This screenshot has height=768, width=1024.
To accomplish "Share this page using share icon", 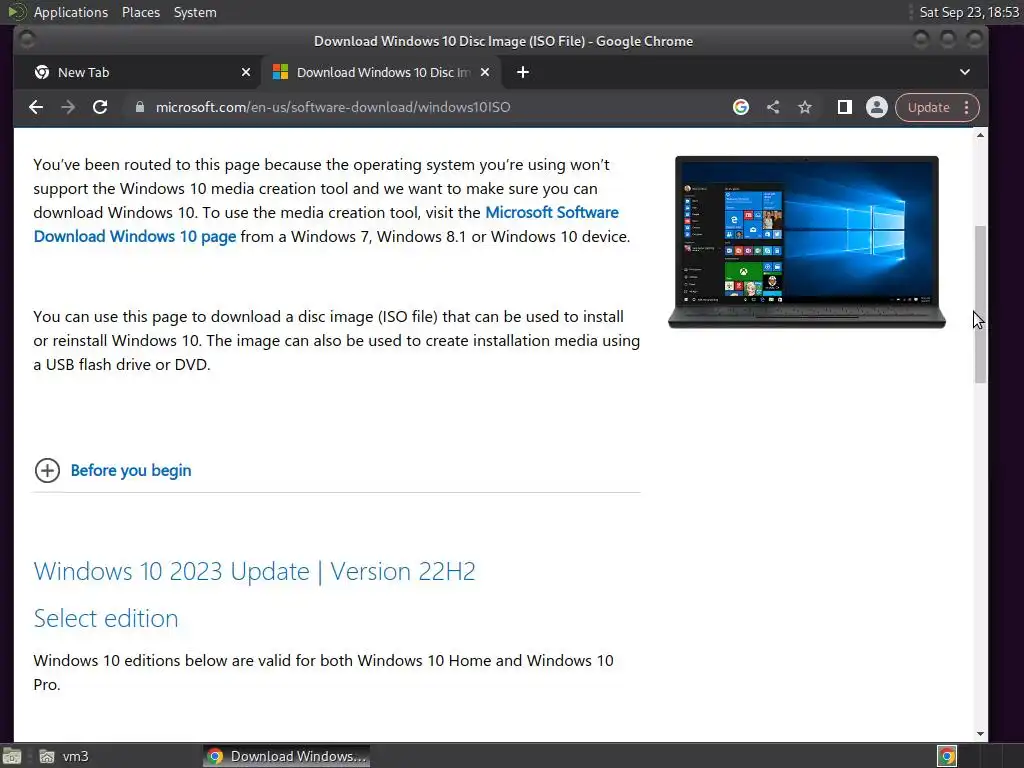I will pos(773,107).
